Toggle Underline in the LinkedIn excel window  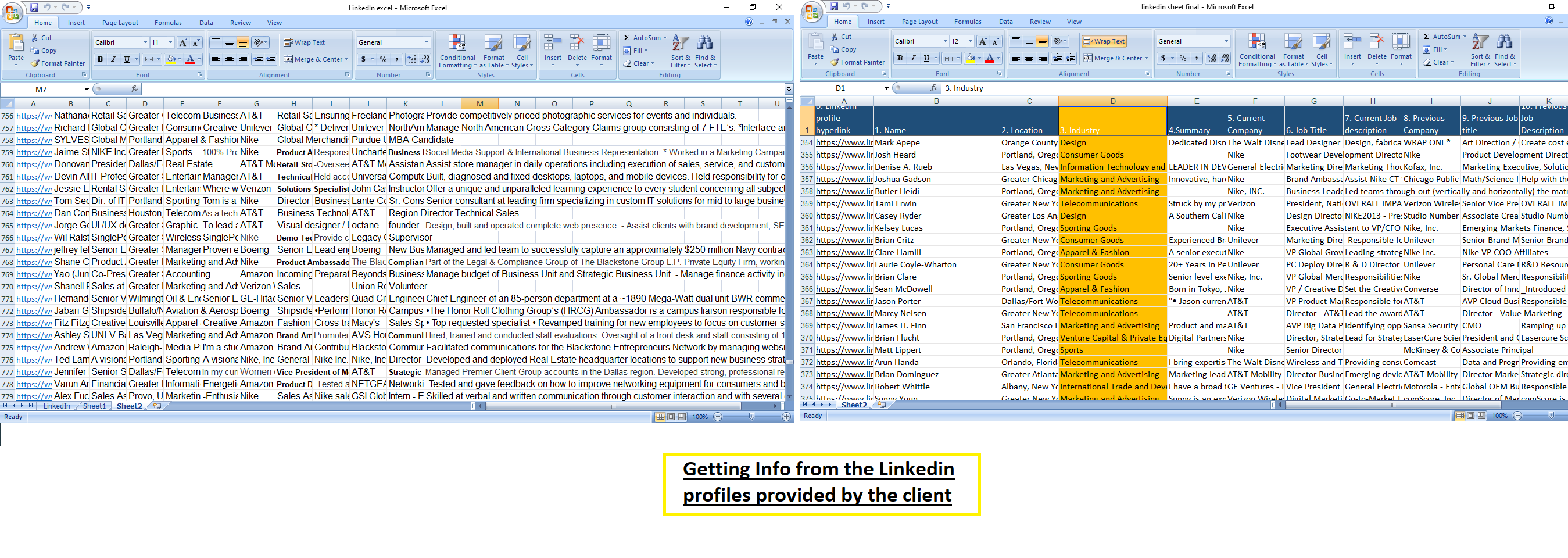127,59
